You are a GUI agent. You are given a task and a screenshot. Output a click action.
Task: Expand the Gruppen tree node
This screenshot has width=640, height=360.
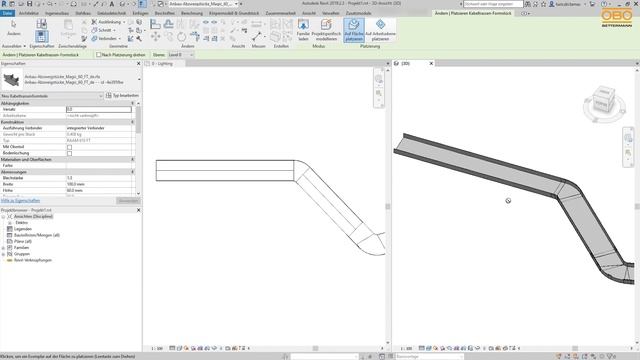point(3,254)
